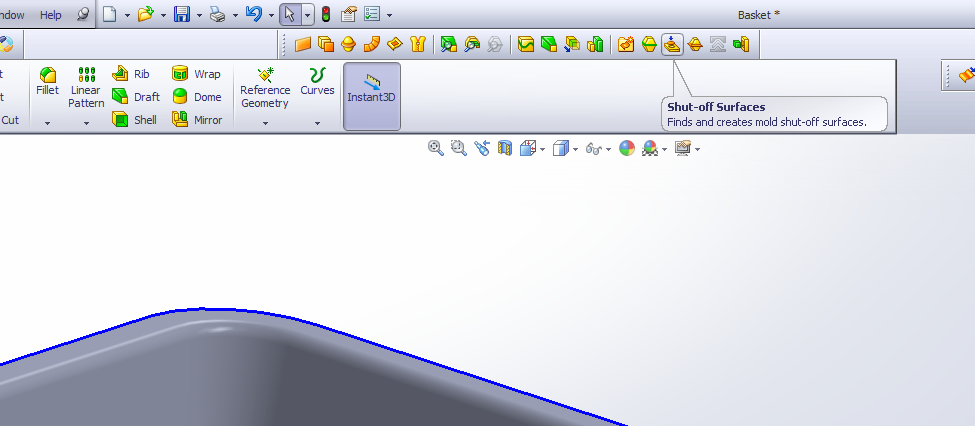Screen dimensions: 975x426
Task: Expand the Fillet dropdown arrow
Action: tap(47, 124)
